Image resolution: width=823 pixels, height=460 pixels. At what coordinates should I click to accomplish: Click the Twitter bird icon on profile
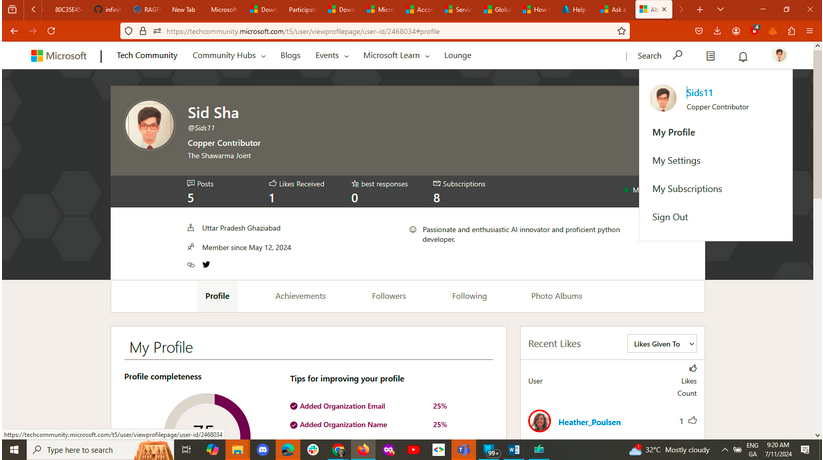[x=206, y=265]
